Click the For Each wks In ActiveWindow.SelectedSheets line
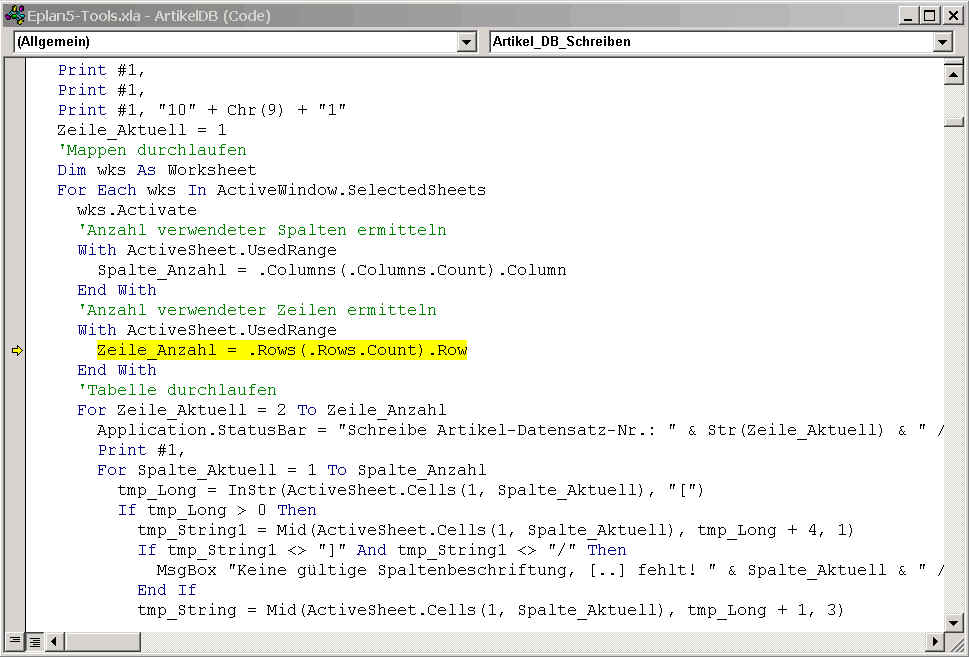 click(271, 190)
